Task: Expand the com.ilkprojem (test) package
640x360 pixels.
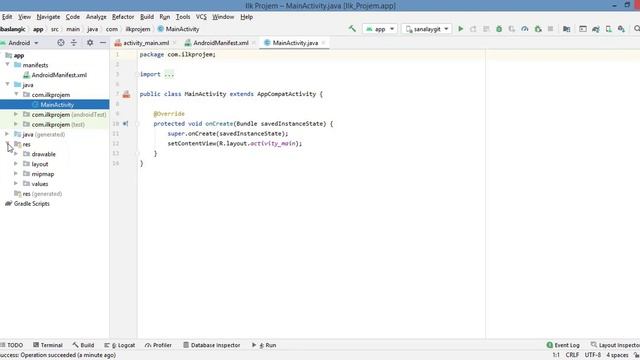Action: tap(16, 124)
